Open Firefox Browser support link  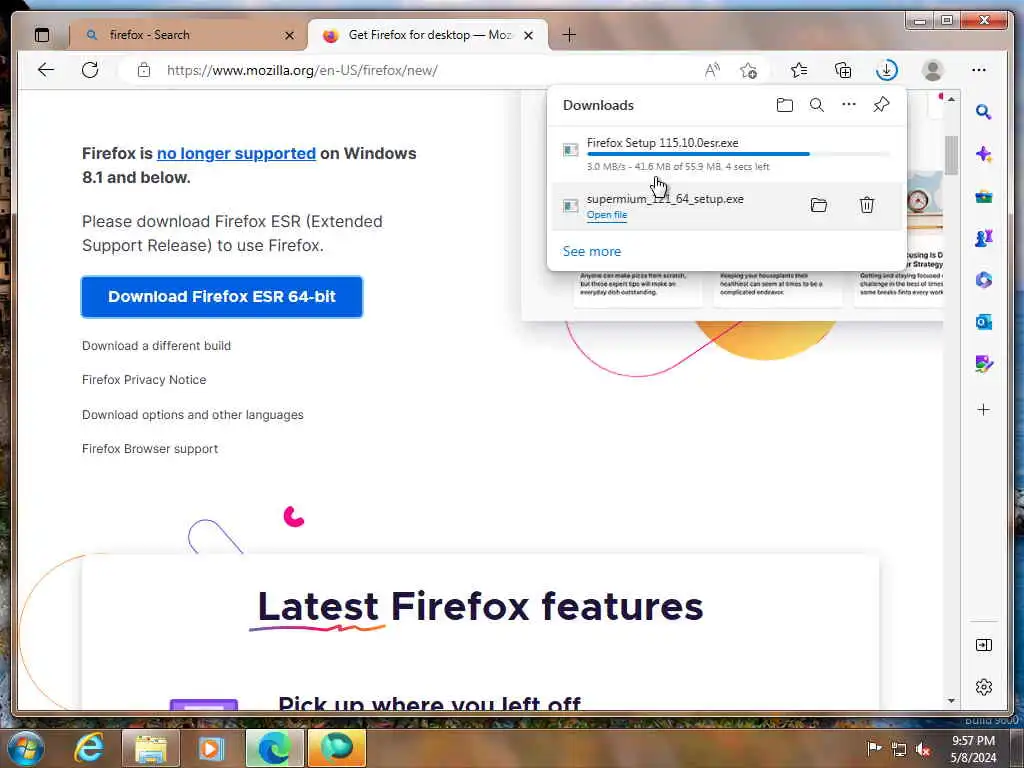click(150, 449)
